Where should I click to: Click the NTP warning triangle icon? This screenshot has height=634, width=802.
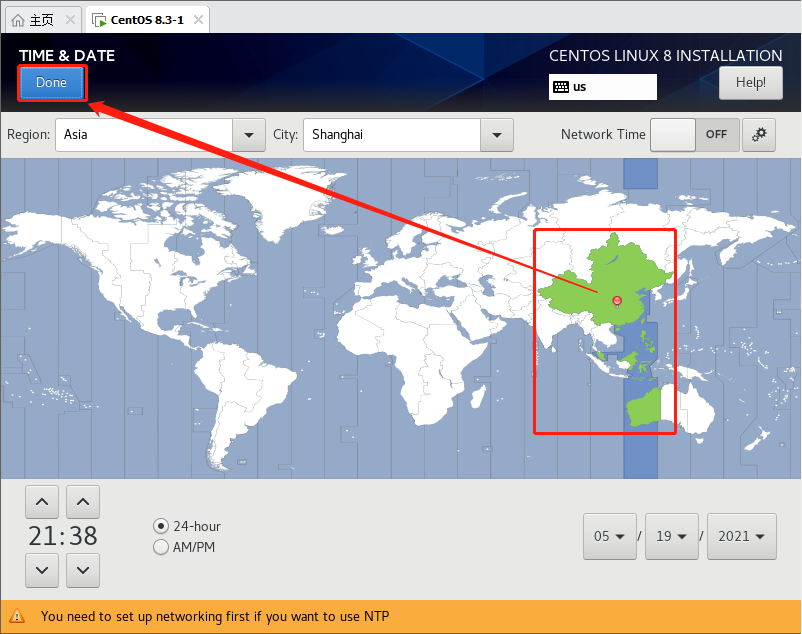coord(17,616)
